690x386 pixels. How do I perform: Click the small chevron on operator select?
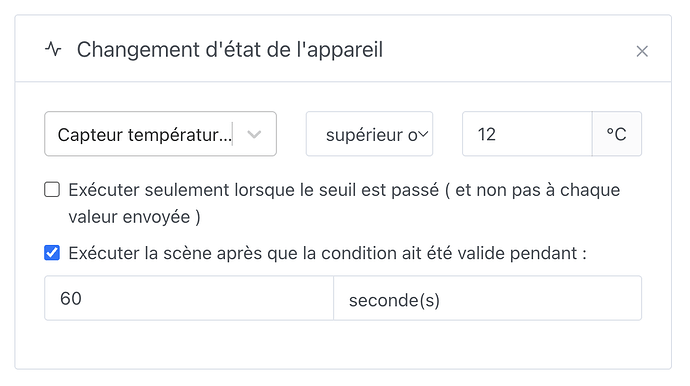[422, 134]
